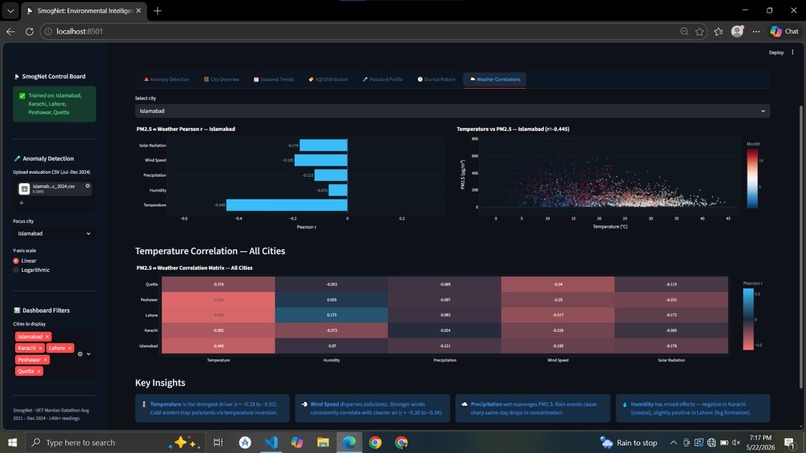Screen dimensions: 806x453
Task: Click the Dashboard Filters chart icon
Action: 16,311
